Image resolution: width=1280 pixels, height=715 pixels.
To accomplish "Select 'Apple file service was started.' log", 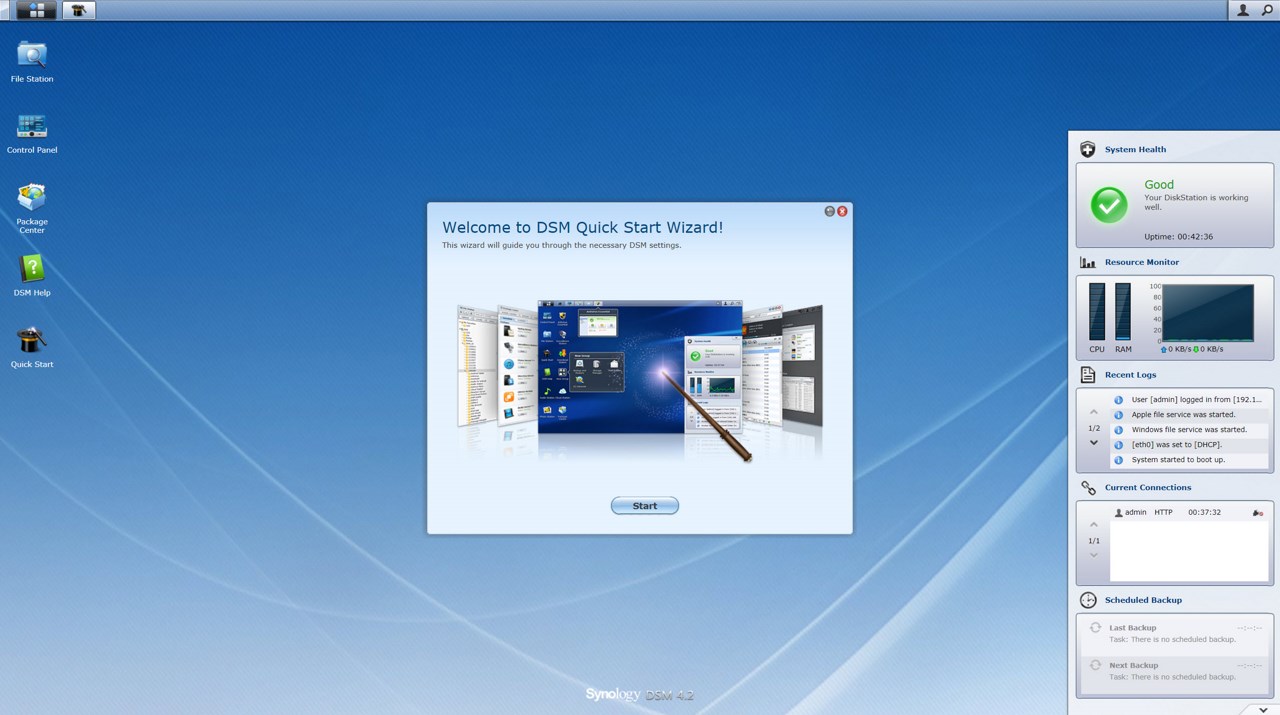I will pos(1190,415).
